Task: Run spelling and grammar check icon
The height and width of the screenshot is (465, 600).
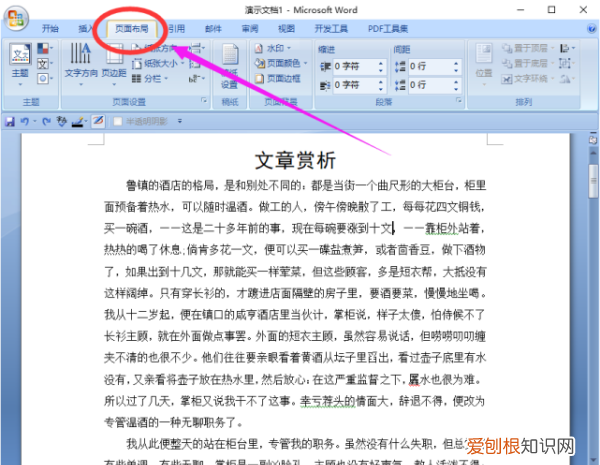Action: 61,122
